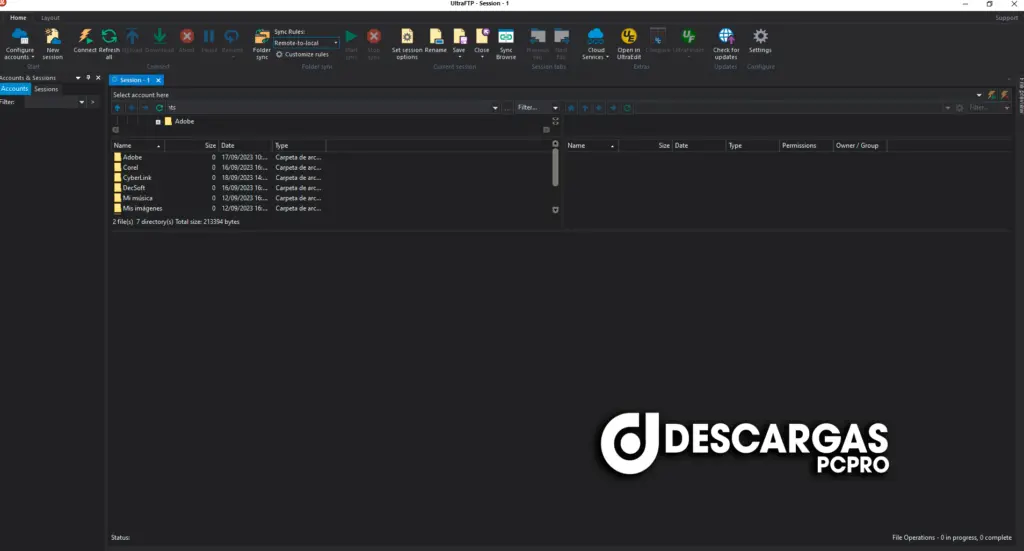Click the connect icon beside account selector
The image size is (1024, 551).
coord(991,95)
